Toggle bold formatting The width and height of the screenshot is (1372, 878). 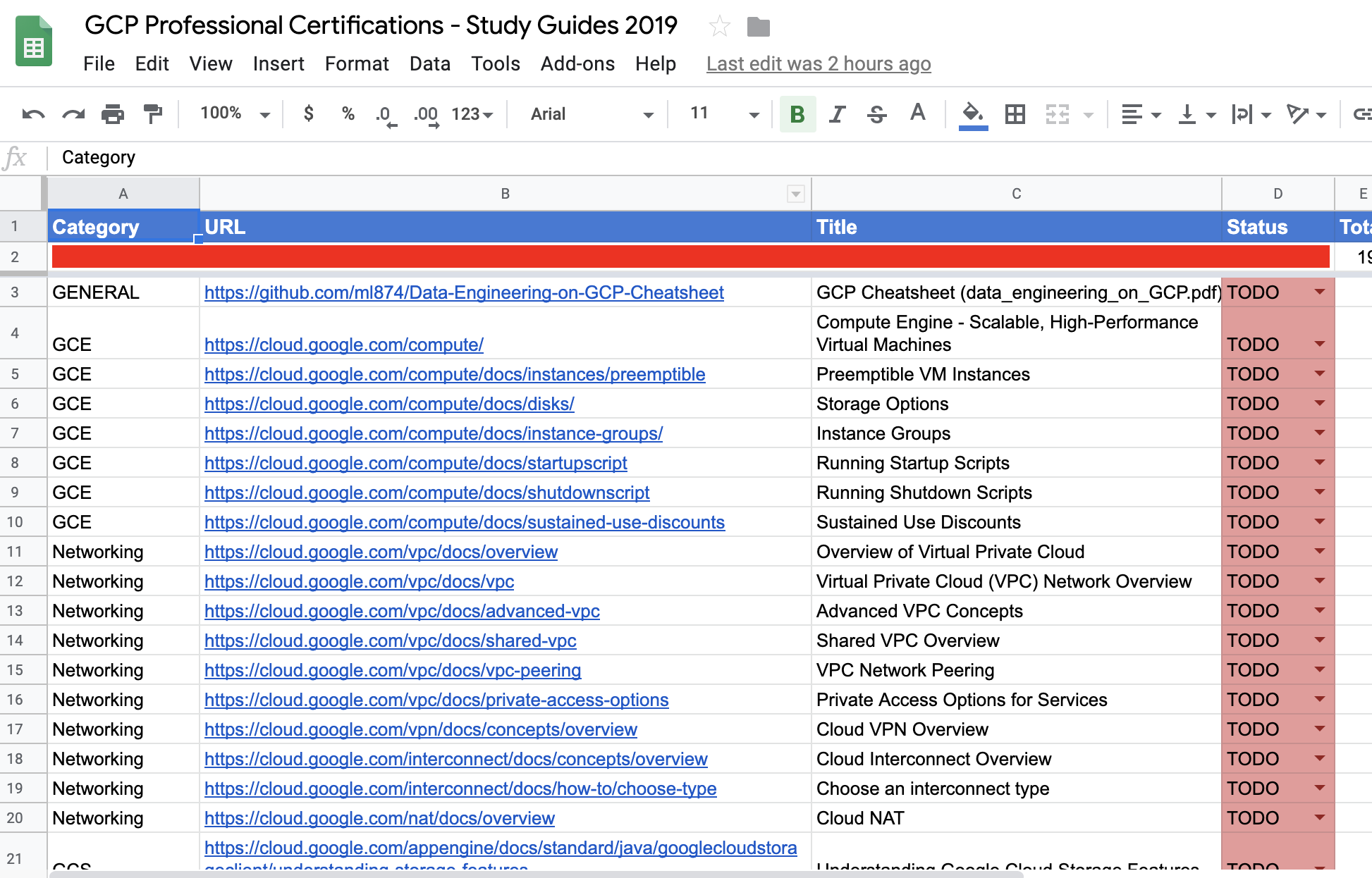(x=797, y=114)
